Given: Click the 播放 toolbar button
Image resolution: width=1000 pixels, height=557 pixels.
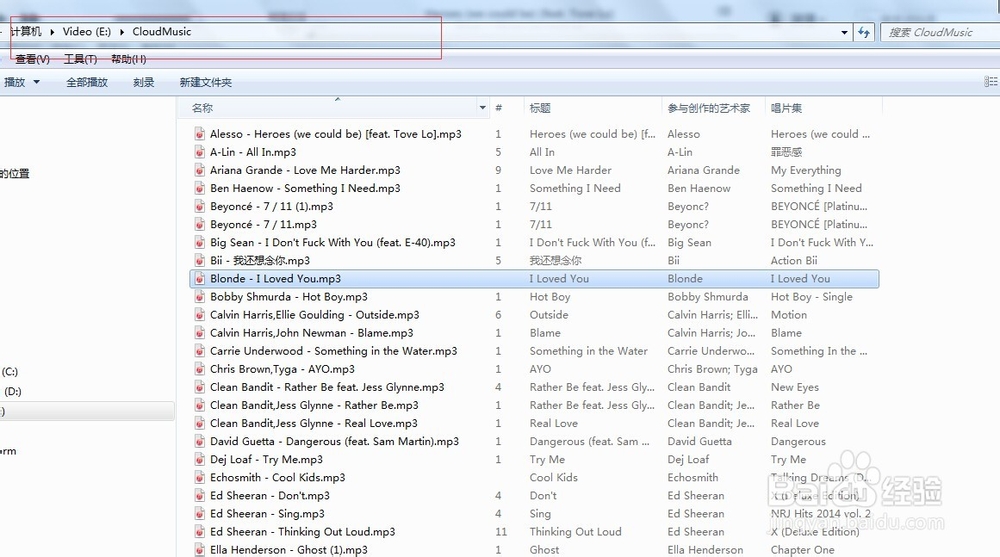Looking at the screenshot, I should point(15,82).
